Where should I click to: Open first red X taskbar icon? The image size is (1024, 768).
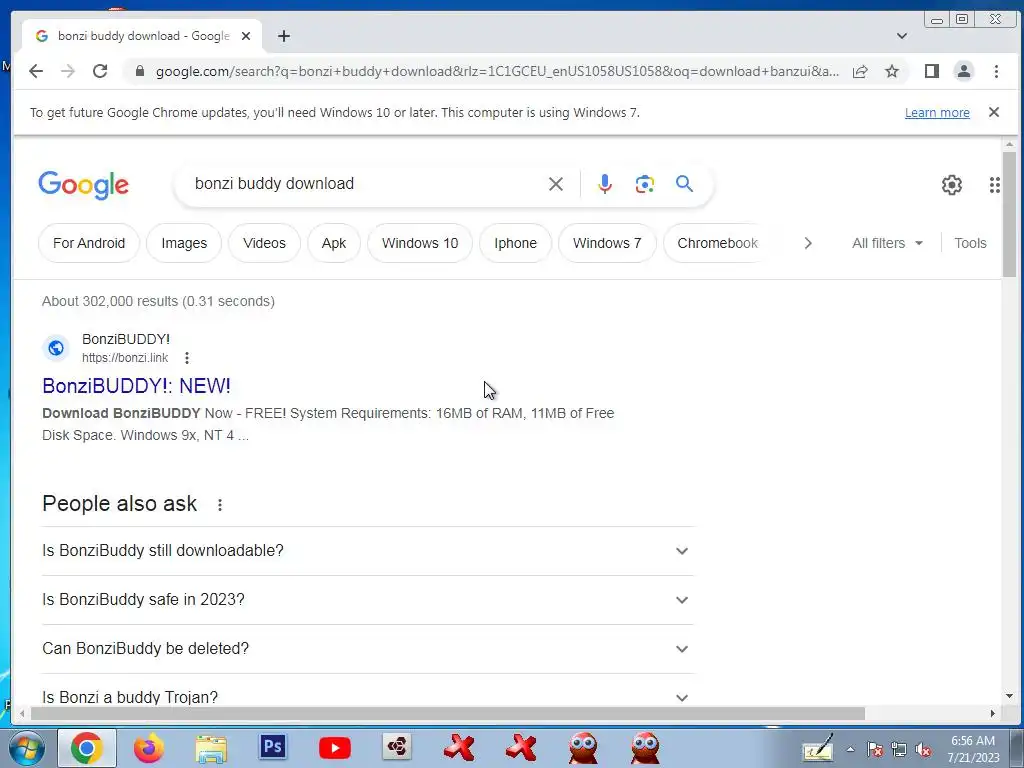tap(459, 748)
